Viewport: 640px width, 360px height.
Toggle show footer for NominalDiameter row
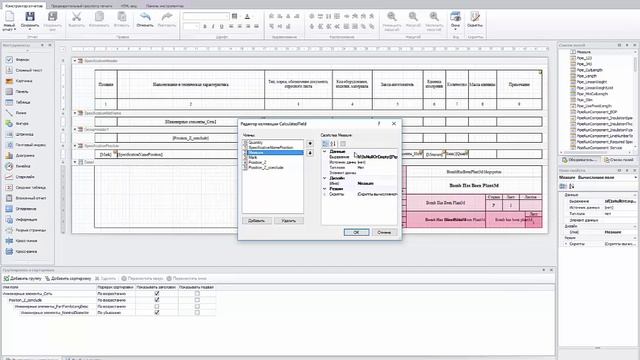[x=197, y=312]
